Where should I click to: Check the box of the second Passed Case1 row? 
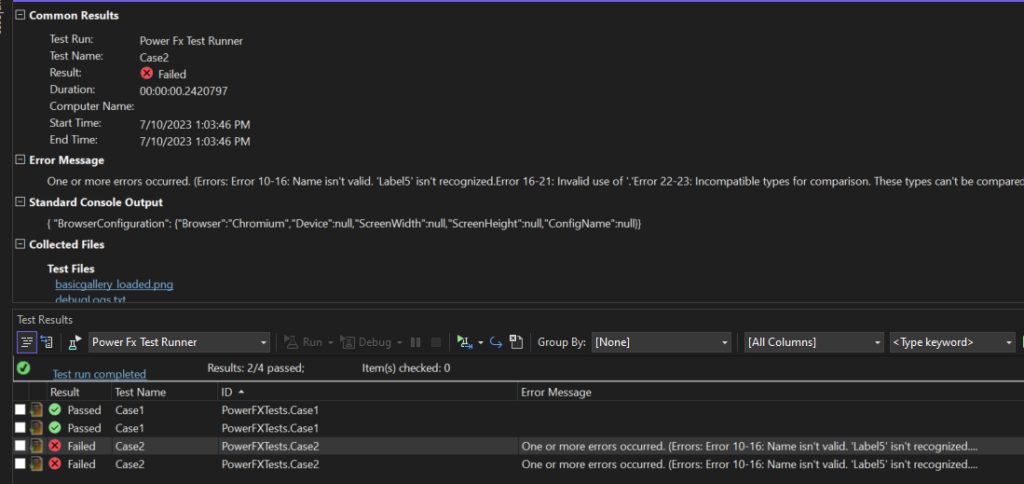[x=20, y=428]
